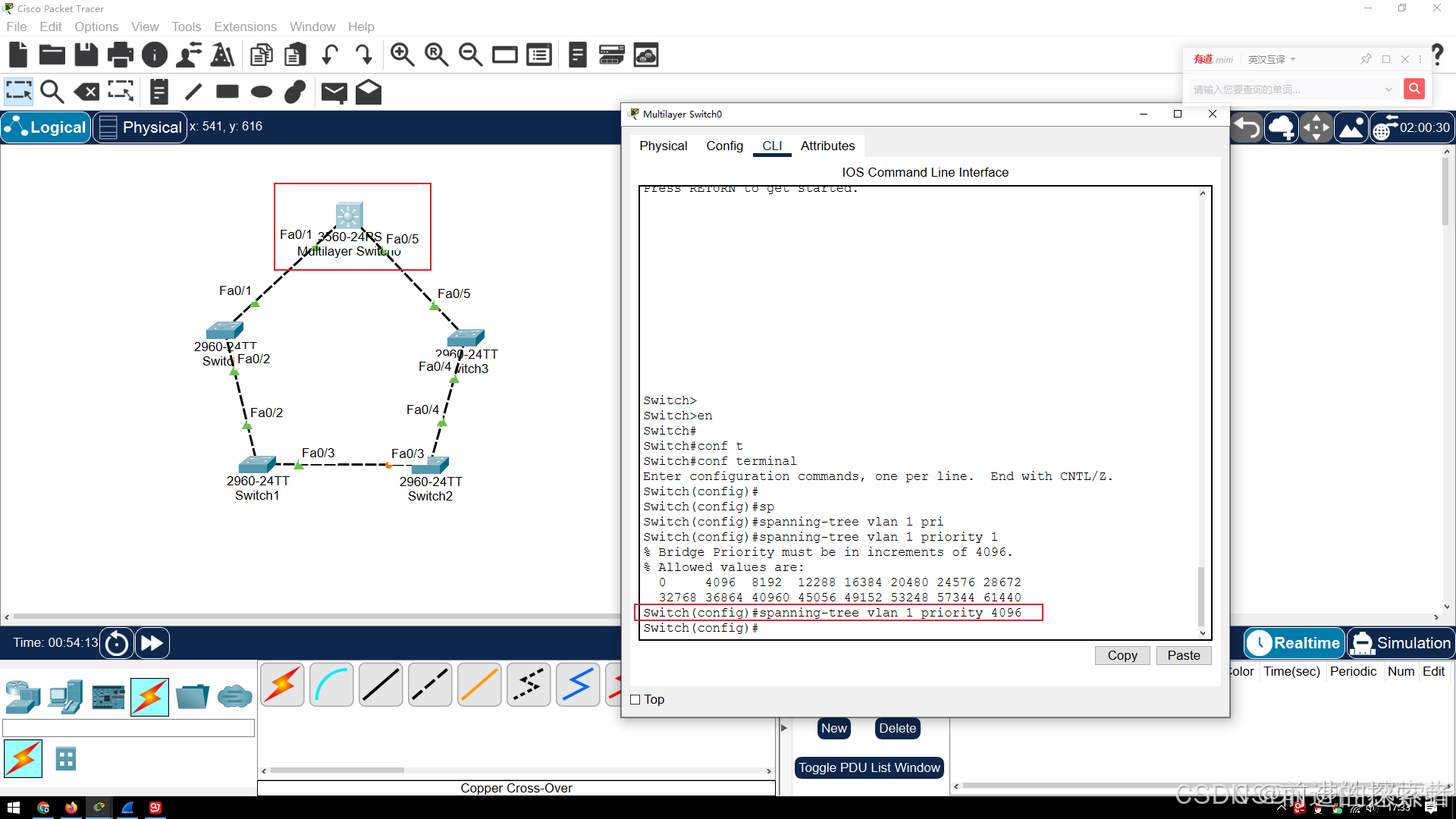This screenshot has width=1456, height=819.
Task: Select the Delete tool icon
Action: coord(86,93)
